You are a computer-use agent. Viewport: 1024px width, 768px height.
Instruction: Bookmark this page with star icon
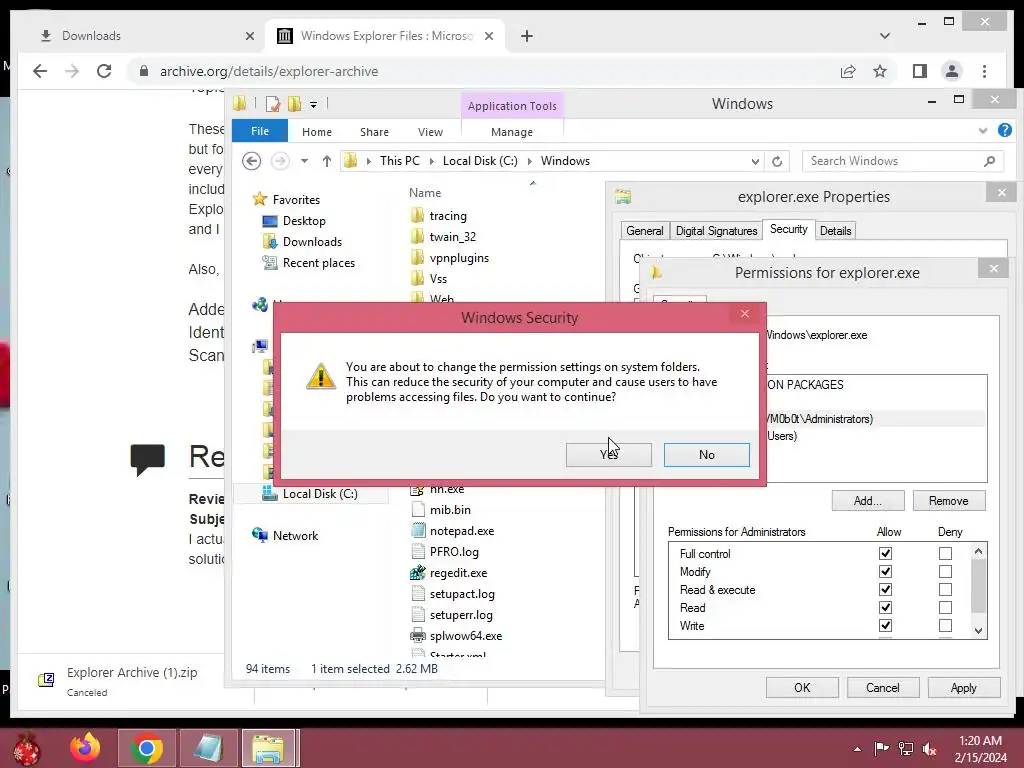[880, 71]
